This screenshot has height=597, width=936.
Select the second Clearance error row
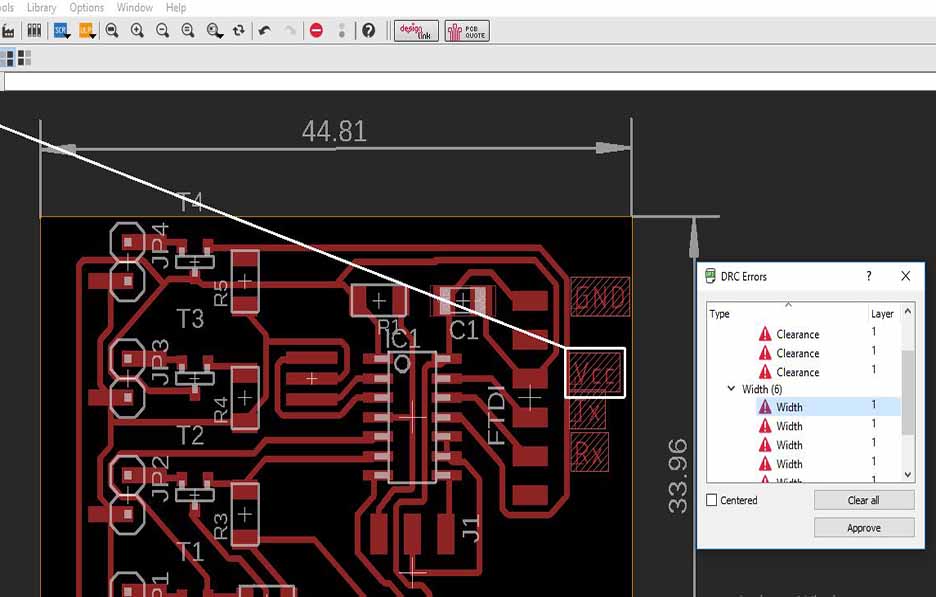[828, 353]
